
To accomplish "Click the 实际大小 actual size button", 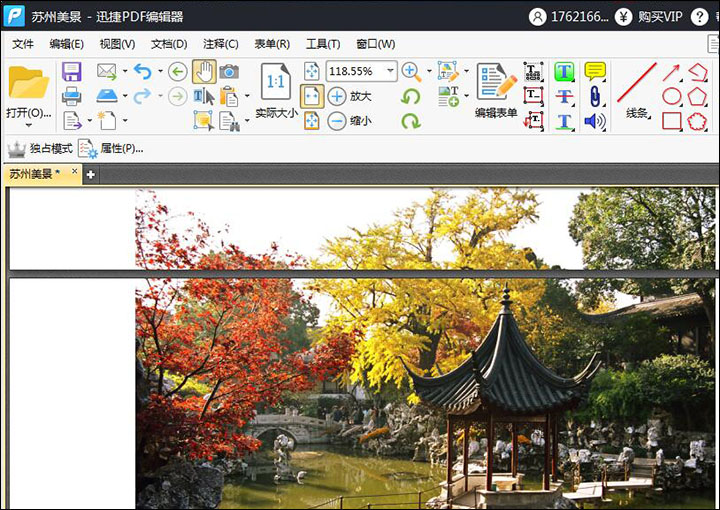I will click(x=276, y=90).
